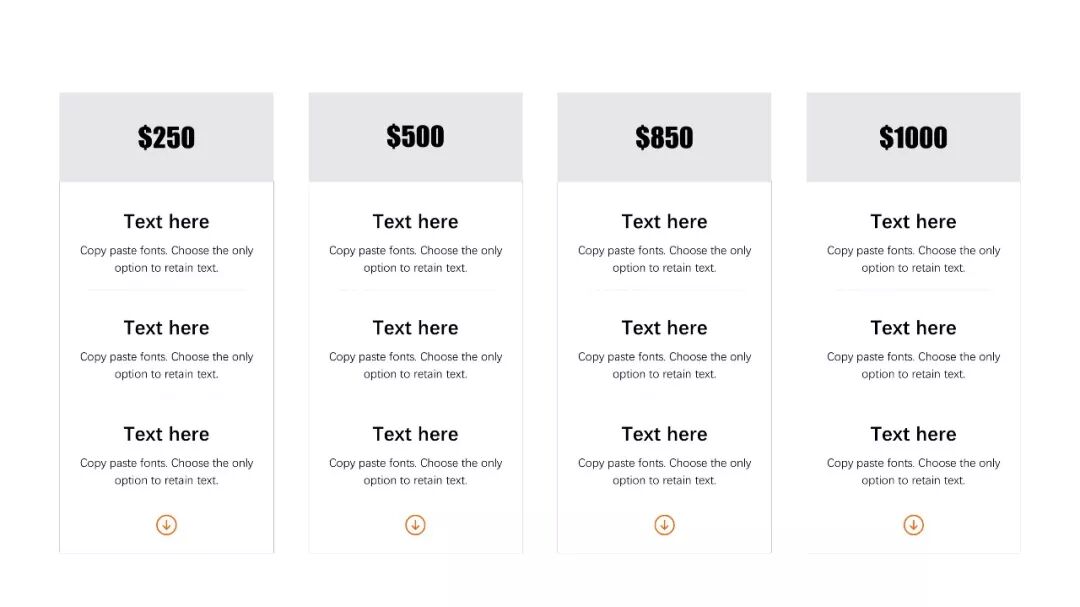The image size is (1080, 607).
Task: Click third 'Text here' heading in $850 card
Action: pyautogui.click(x=664, y=434)
